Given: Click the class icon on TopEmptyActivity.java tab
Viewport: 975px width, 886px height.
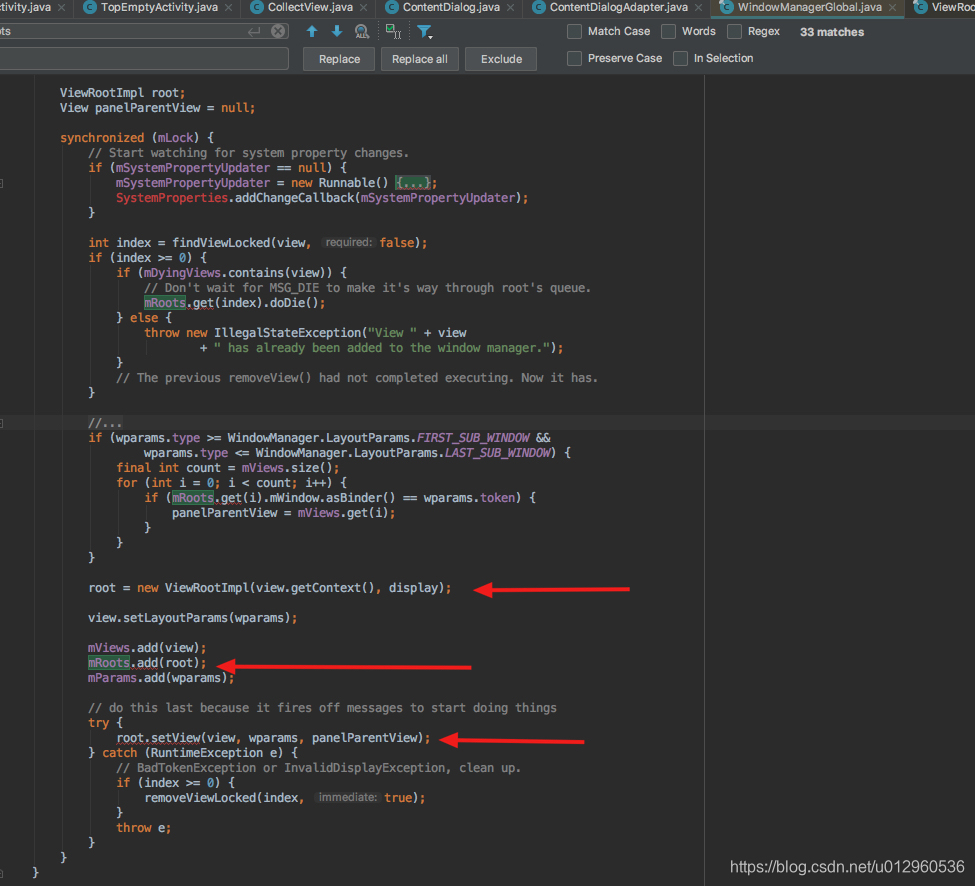Looking at the screenshot, I should 90,7.
